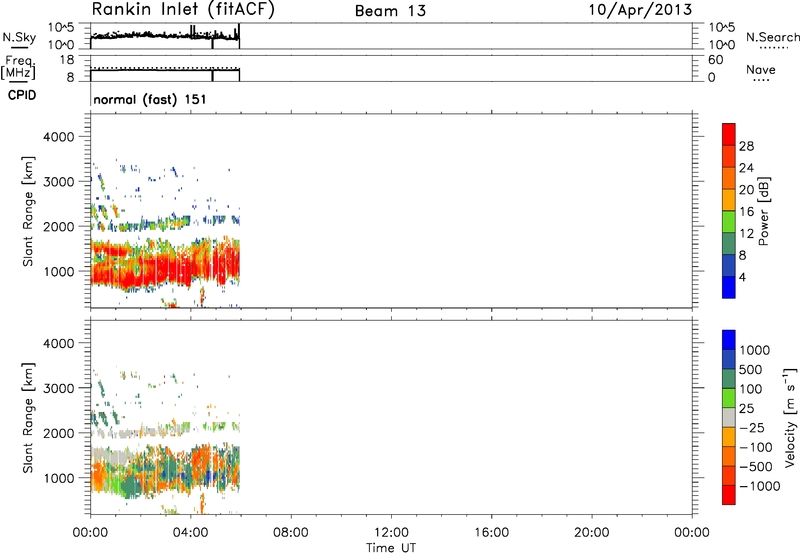800x554 pixels.
Task: Click the '500' tick on Velocity colorbar
Action: click(x=751, y=369)
